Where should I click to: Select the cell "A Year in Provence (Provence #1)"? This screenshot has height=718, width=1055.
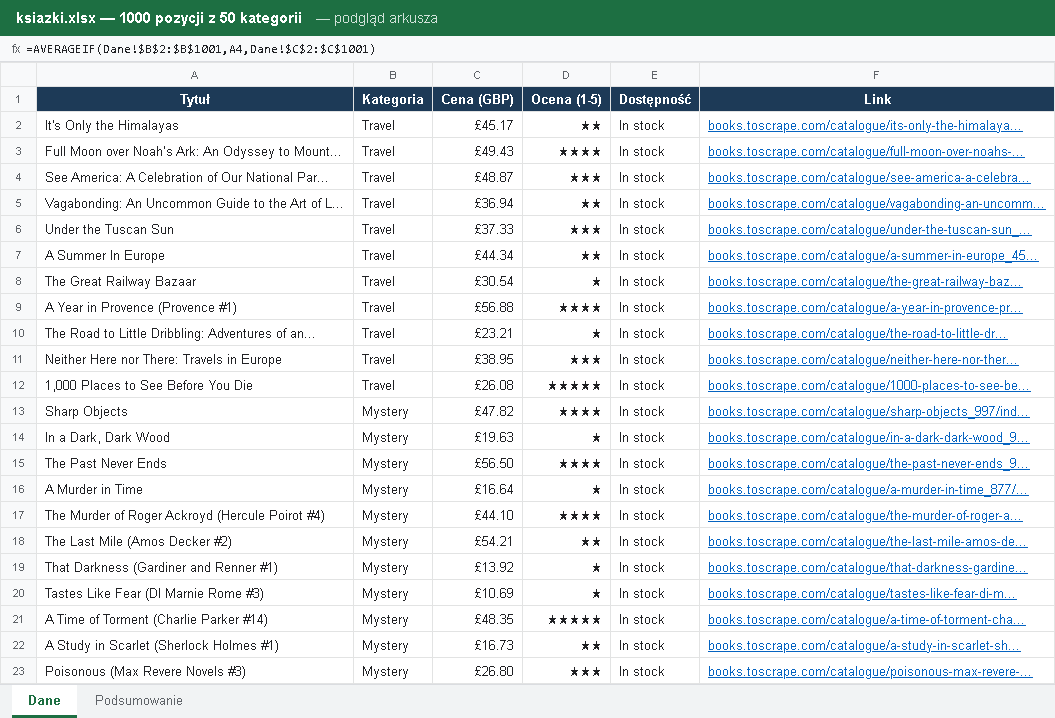[x=195, y=308]
